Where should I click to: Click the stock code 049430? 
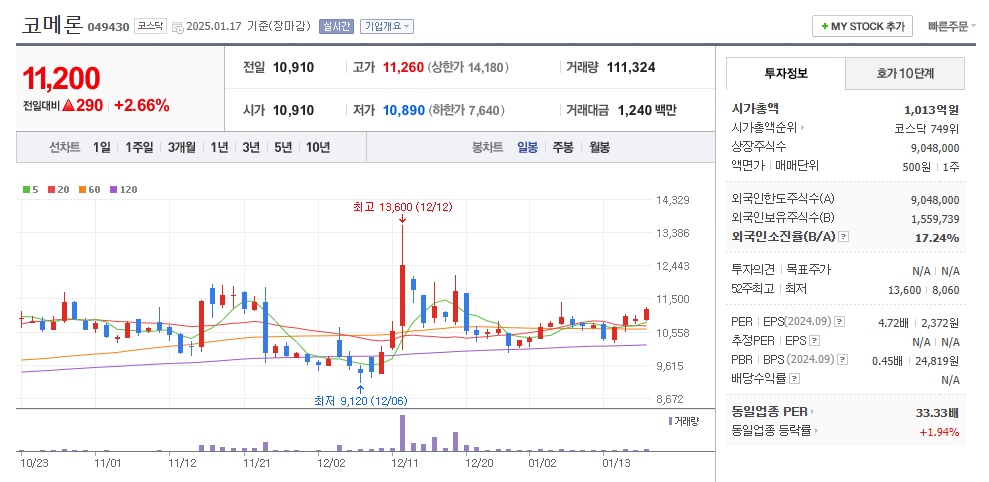(x=108, y=27)
